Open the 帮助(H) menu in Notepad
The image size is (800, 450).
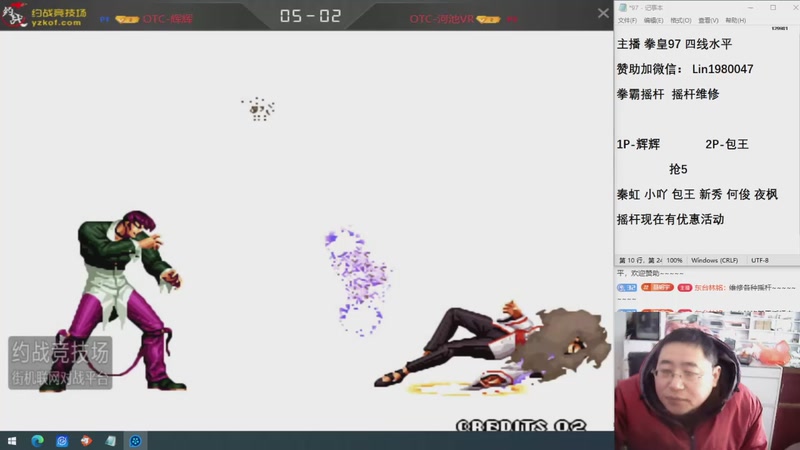click(x=735, y=20)
